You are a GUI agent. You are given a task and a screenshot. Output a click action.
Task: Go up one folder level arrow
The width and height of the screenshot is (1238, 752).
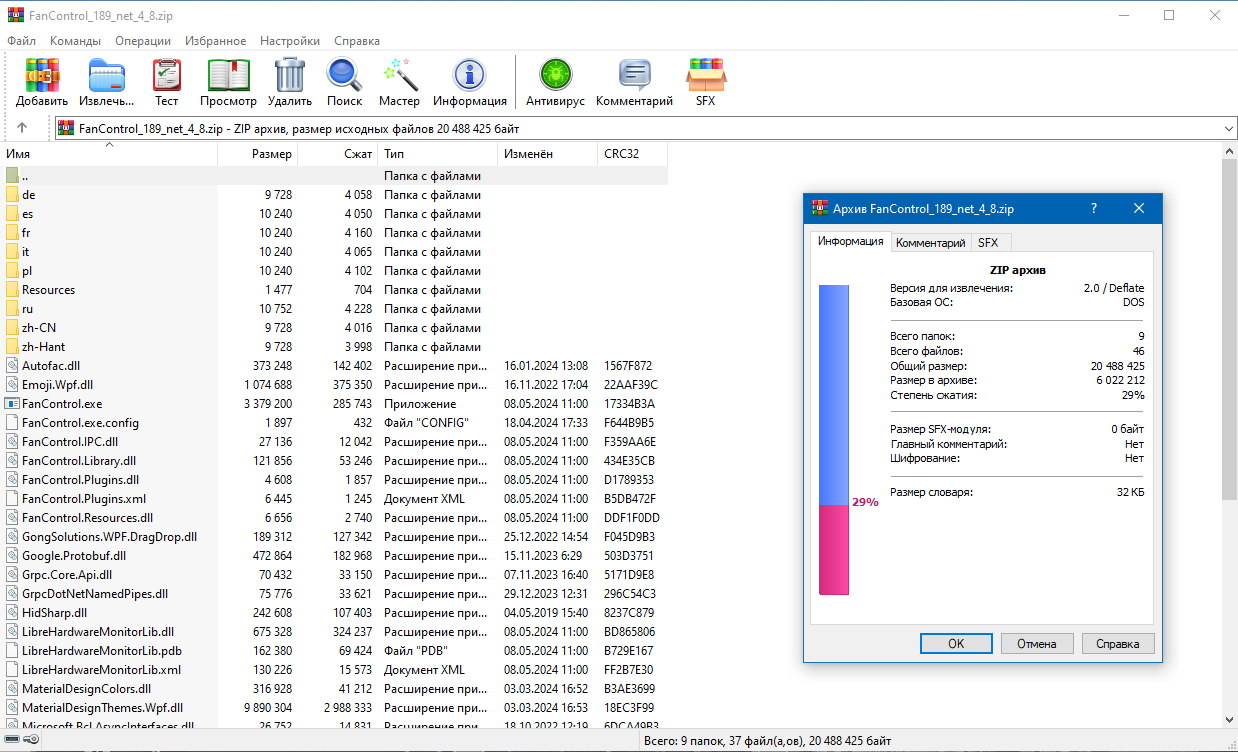click(x=22, y=128)
